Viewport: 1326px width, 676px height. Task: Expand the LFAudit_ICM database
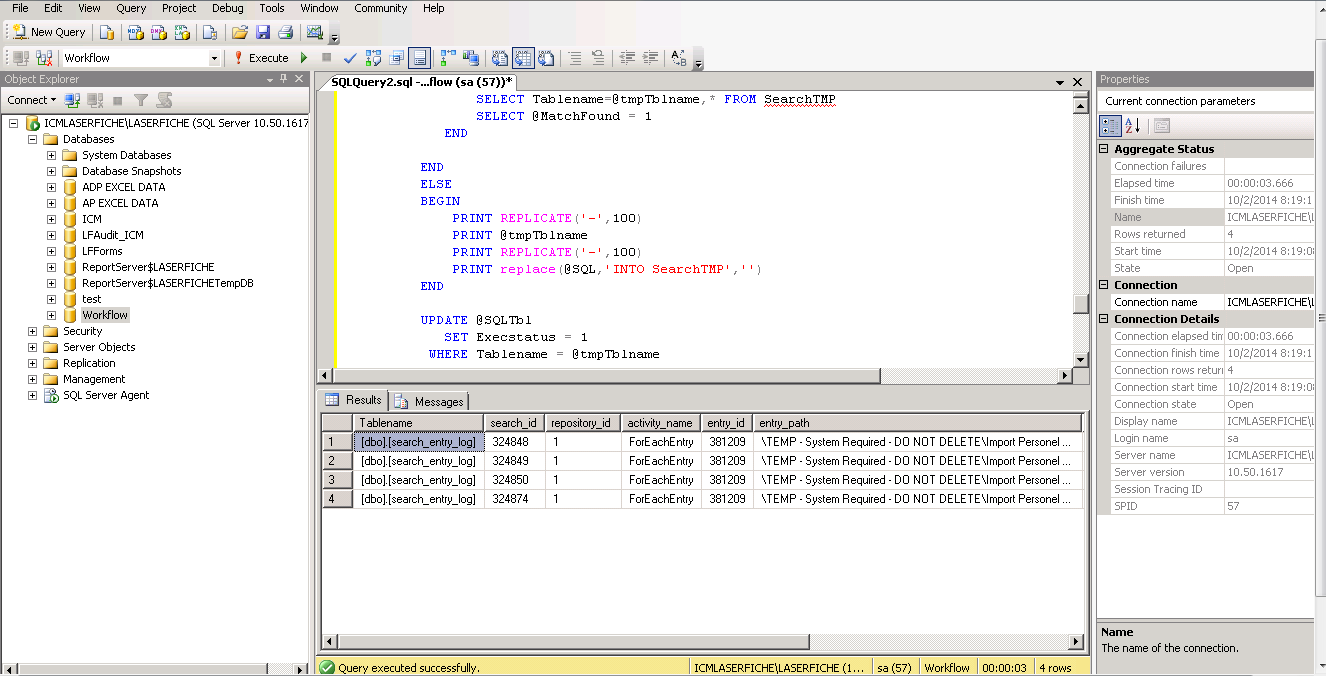(x=51, y=235)
